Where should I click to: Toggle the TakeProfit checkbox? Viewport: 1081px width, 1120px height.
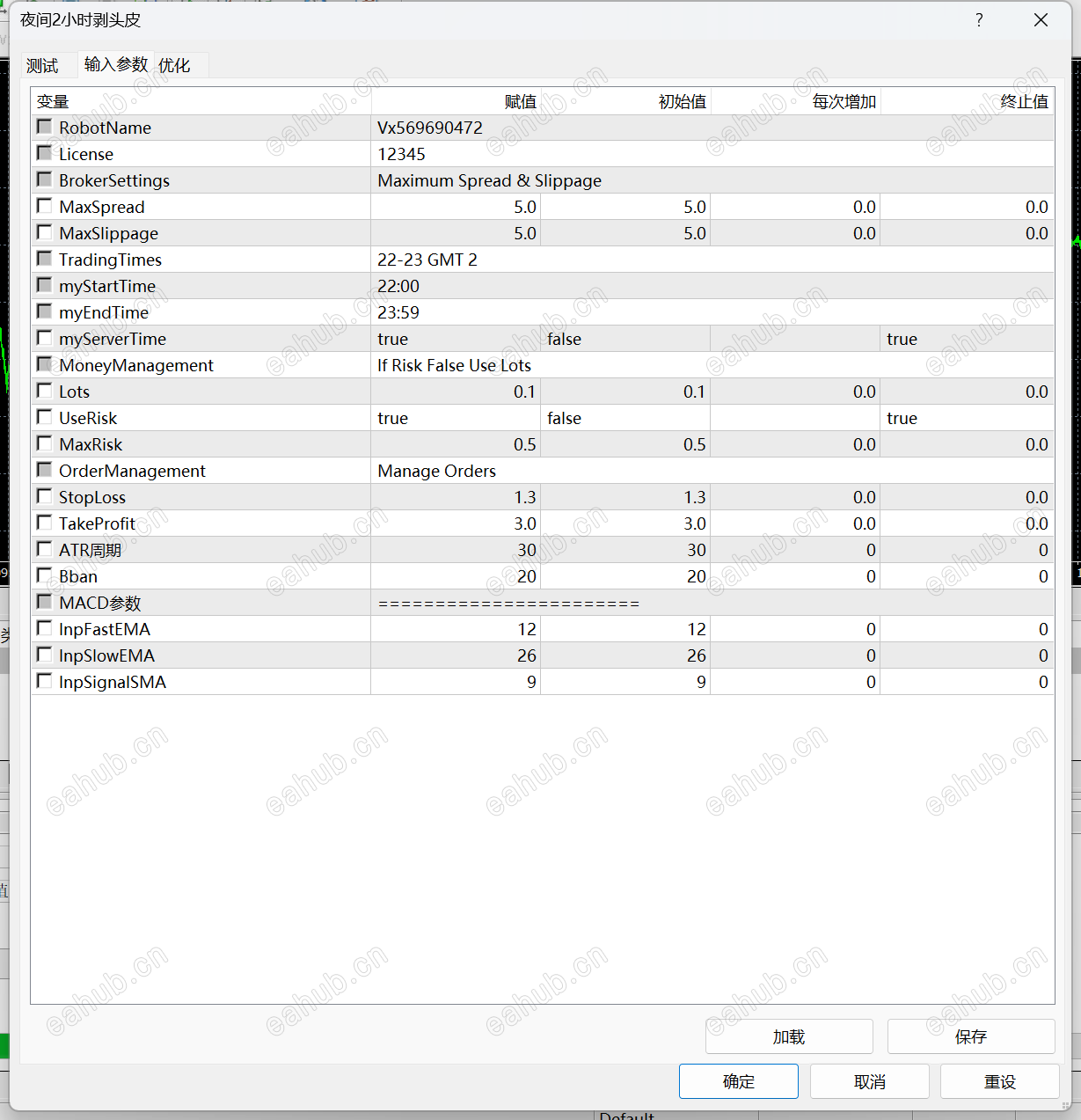[x=44, y=523]
